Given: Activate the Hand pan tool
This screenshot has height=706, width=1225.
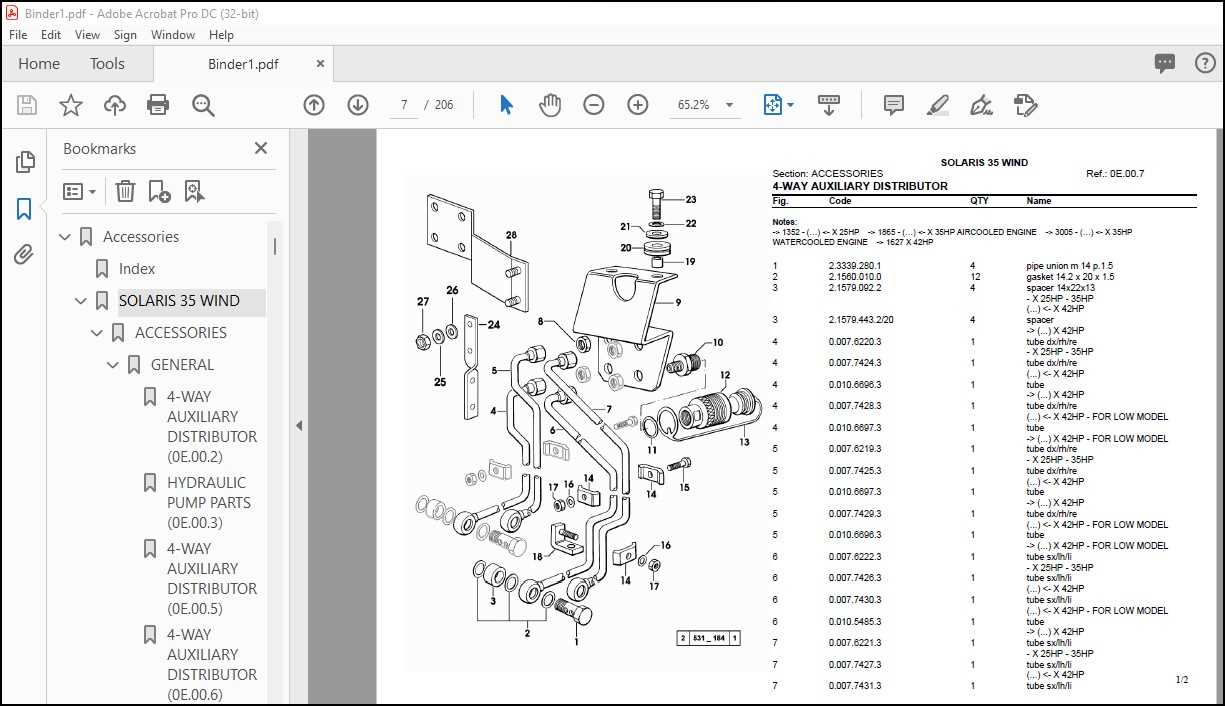Looking at the screenshot, I should coord(550,105).
